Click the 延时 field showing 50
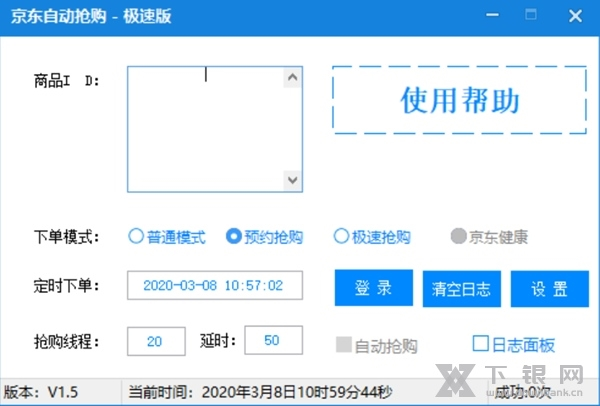Screen dimensions: 600x406 pos(273,340)
